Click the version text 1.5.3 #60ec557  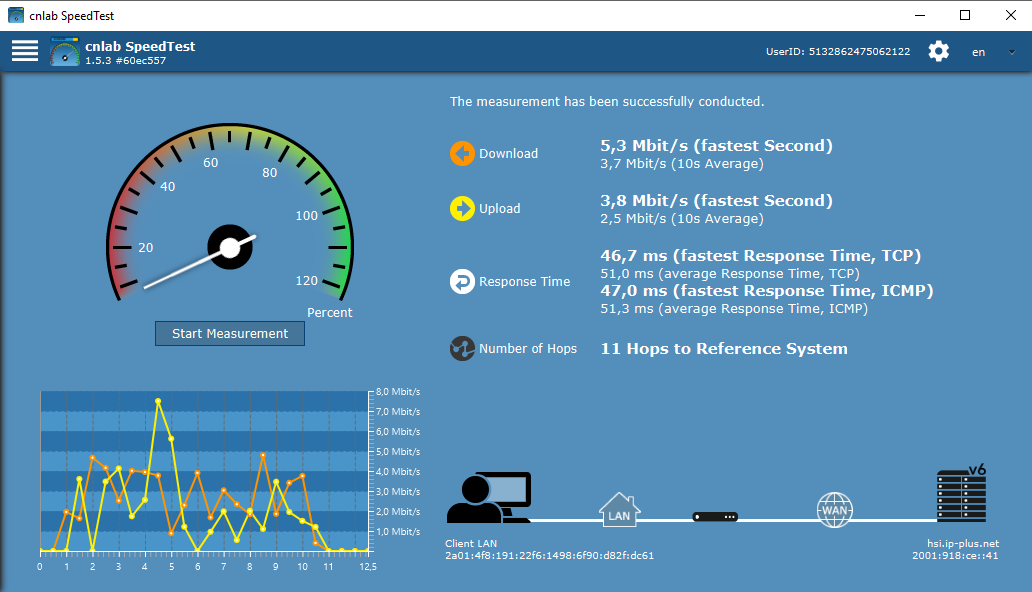pos(126,61)
